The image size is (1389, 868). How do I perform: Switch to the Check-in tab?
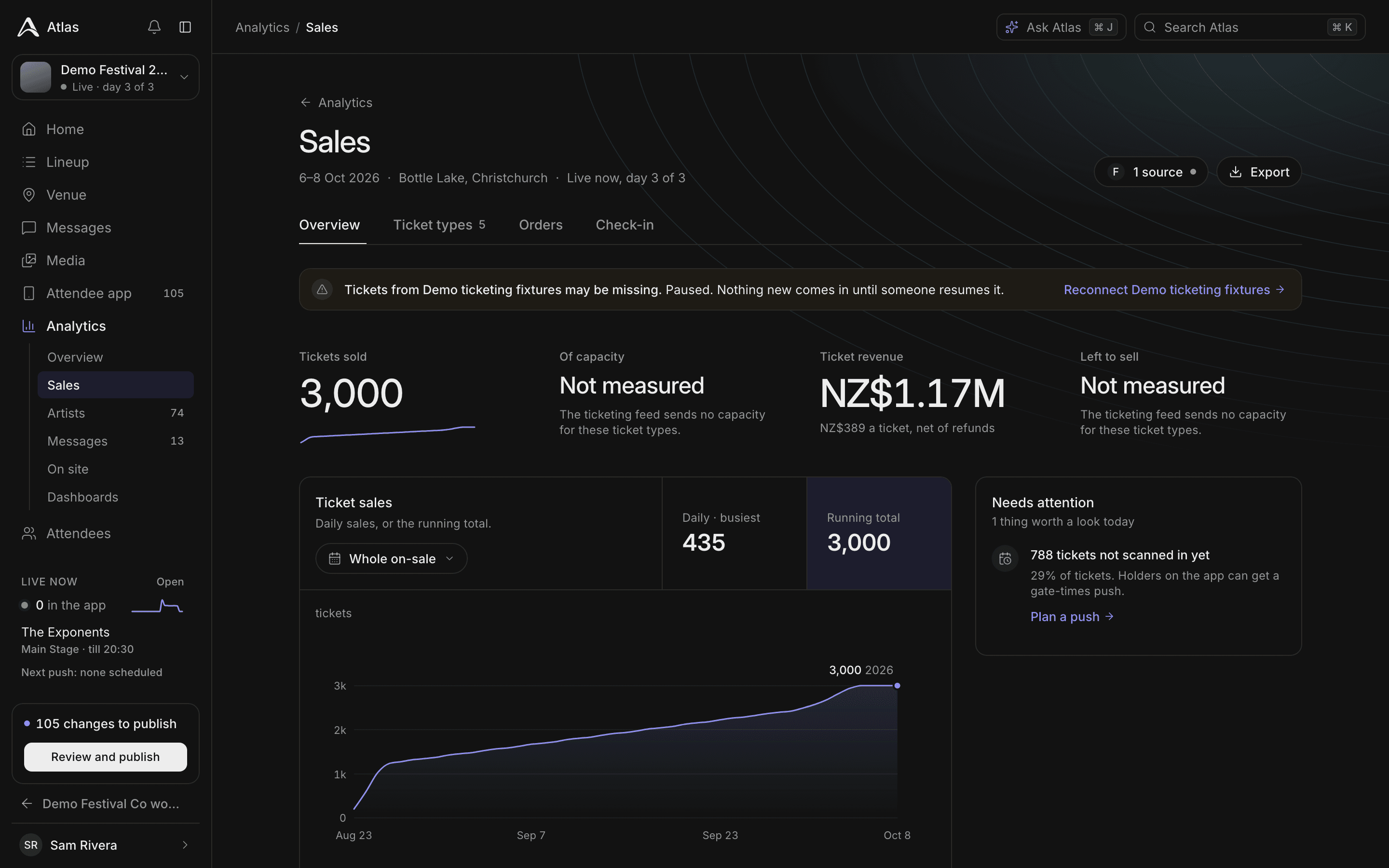[x=625, y=225]
